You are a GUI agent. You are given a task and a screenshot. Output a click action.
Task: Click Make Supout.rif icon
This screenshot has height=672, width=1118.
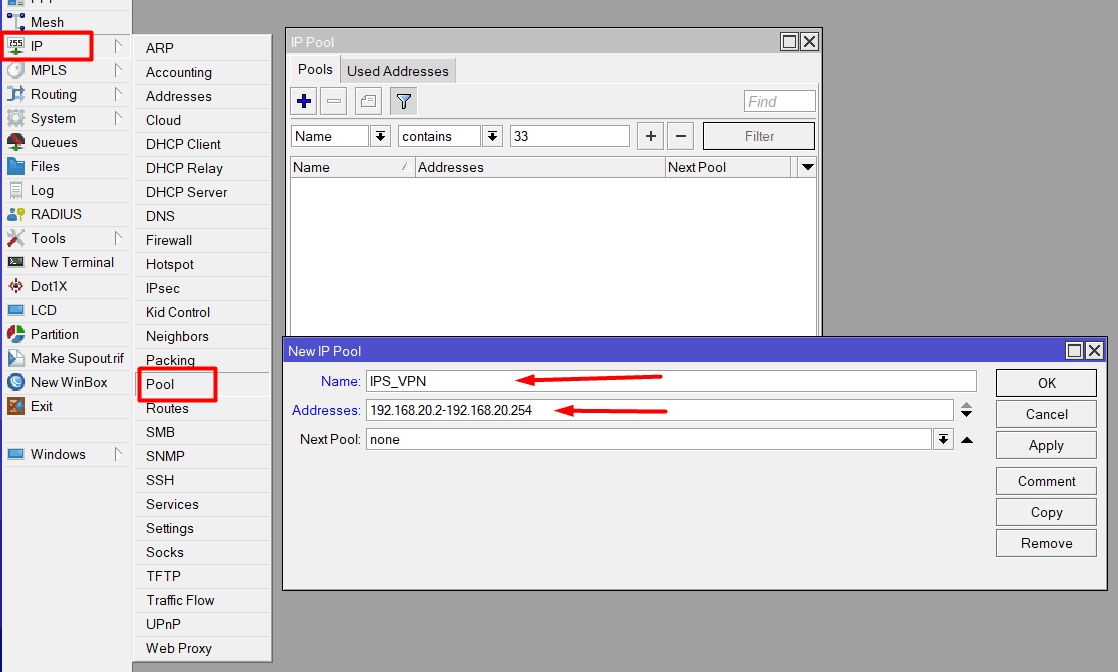(x=16, y=358)
